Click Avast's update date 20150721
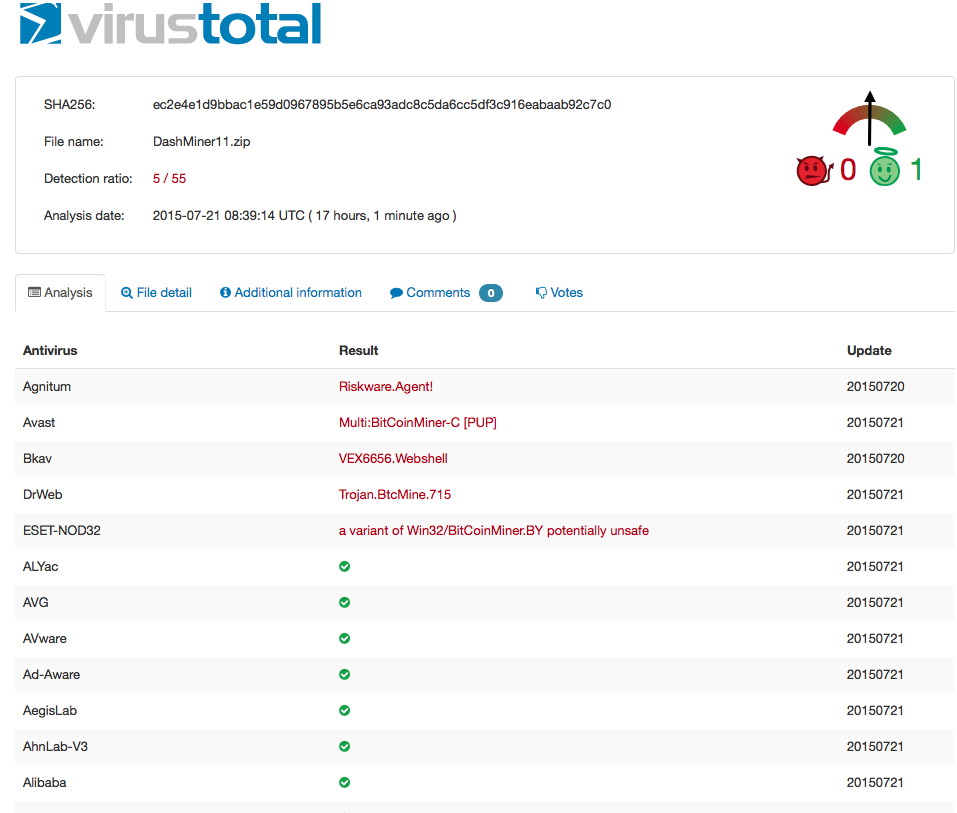The height and width of the screenshot is (813, 957). tap(875, 423)
